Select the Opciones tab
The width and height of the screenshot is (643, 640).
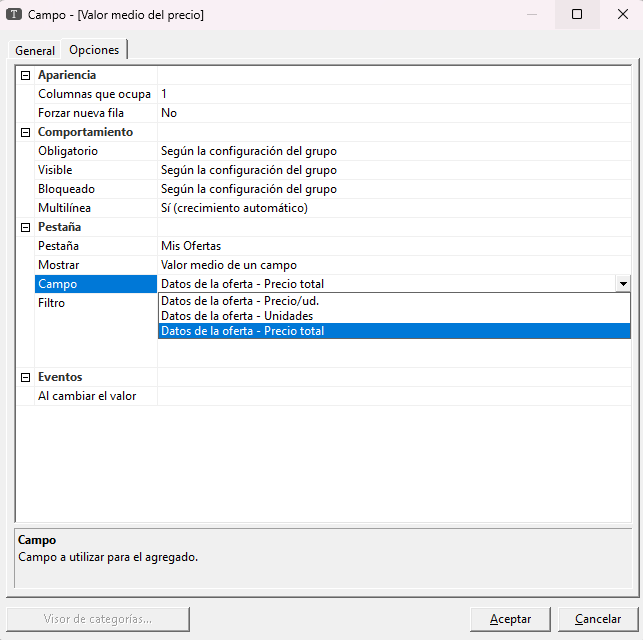coord(94,50)
